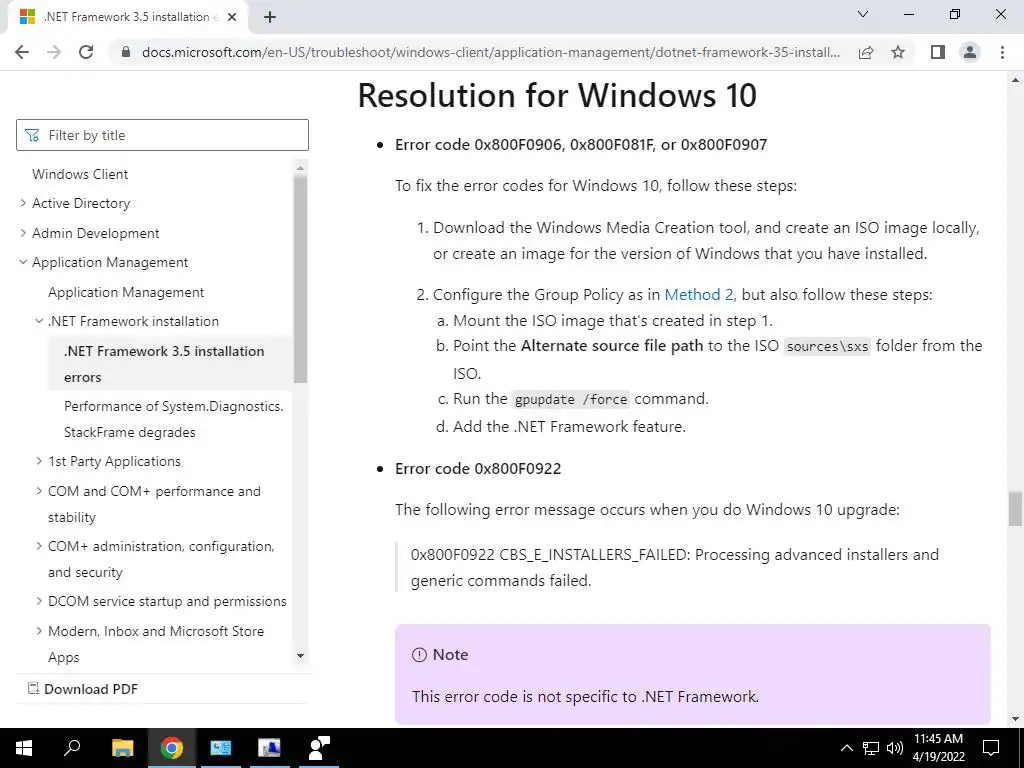Go back to the previous page
Screen dimensions: 1024x768
22,52
